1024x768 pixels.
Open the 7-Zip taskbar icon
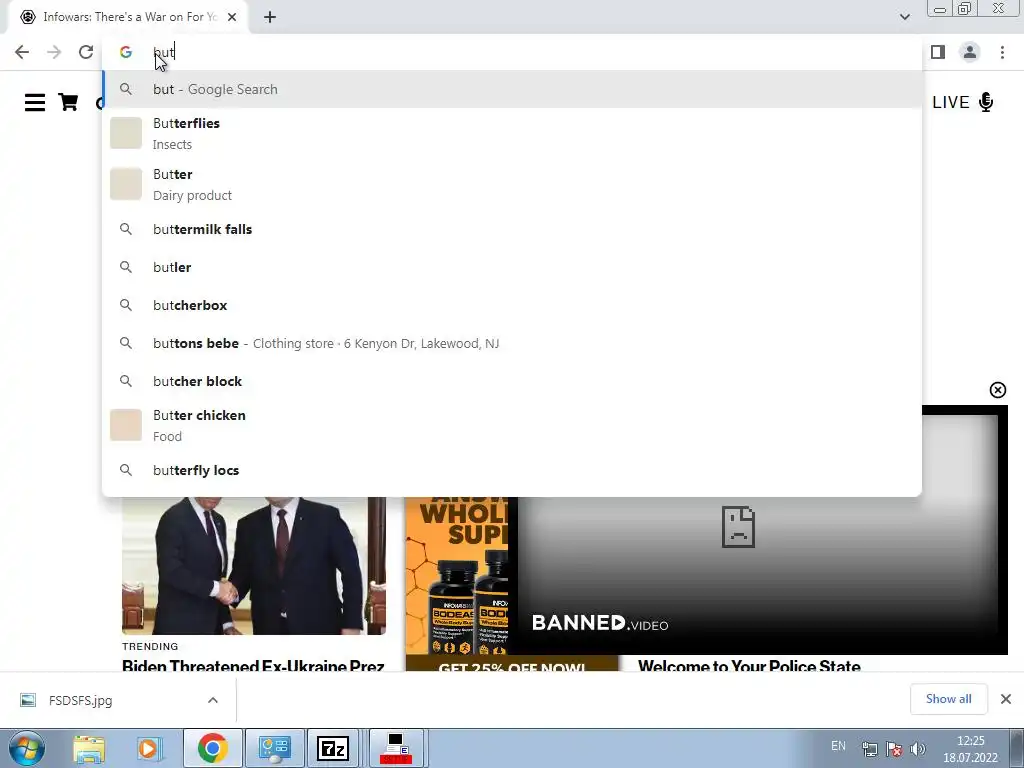[x=333, y=748]
